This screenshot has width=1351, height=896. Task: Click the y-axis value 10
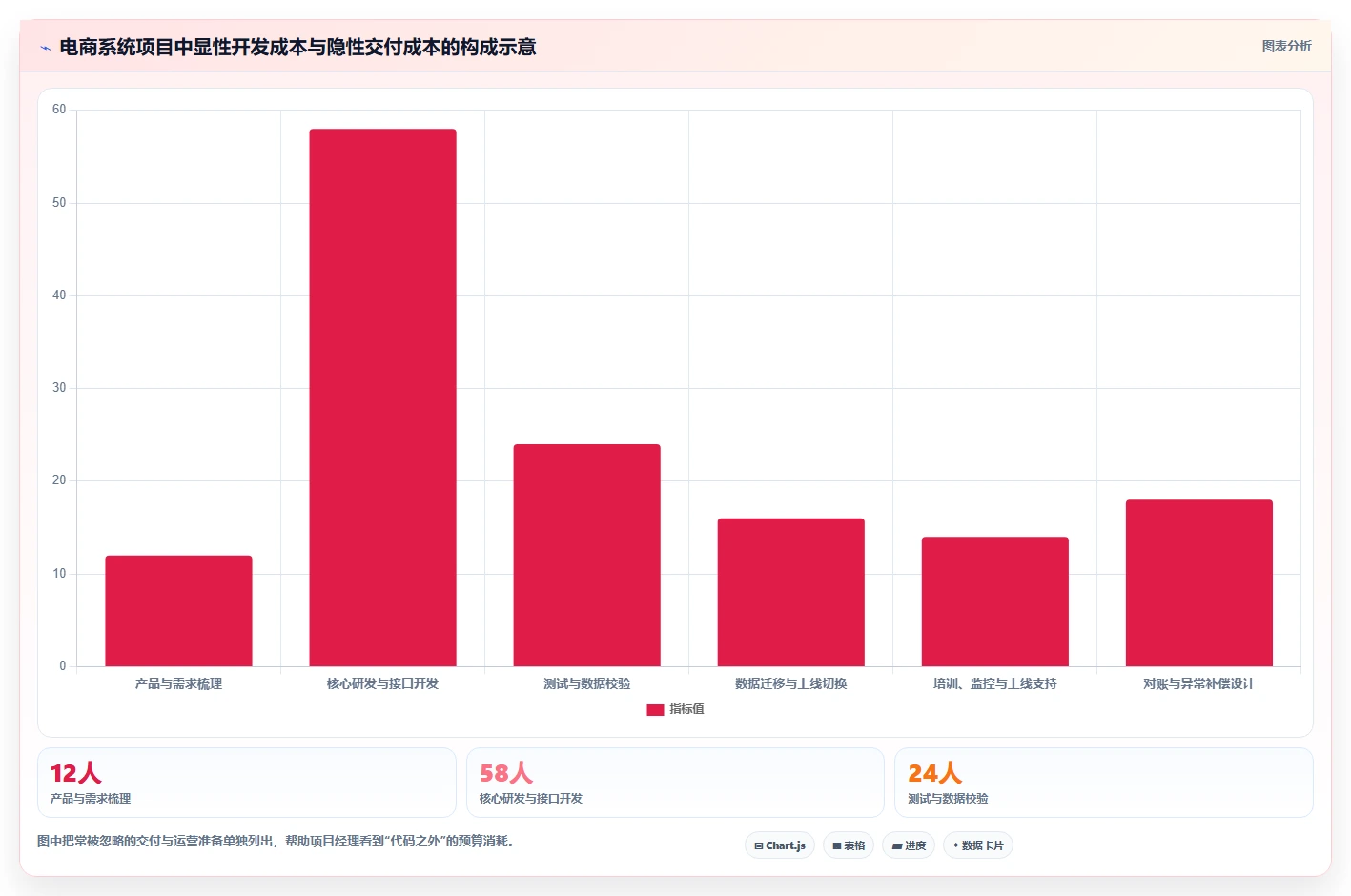tap(59, 574)
